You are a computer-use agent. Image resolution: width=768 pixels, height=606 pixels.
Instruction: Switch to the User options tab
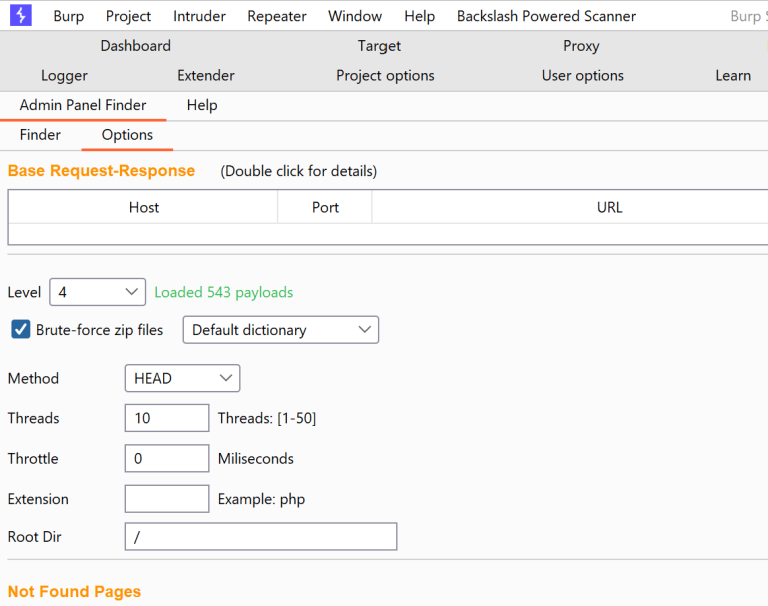(583, 75)
